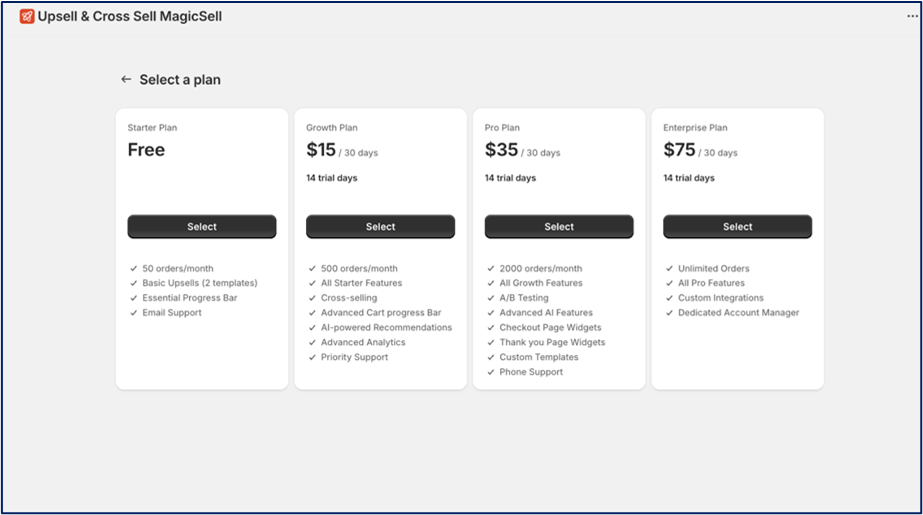
Task: Click 14 trial days under Growth Plan
Action: tap(331, 178)
